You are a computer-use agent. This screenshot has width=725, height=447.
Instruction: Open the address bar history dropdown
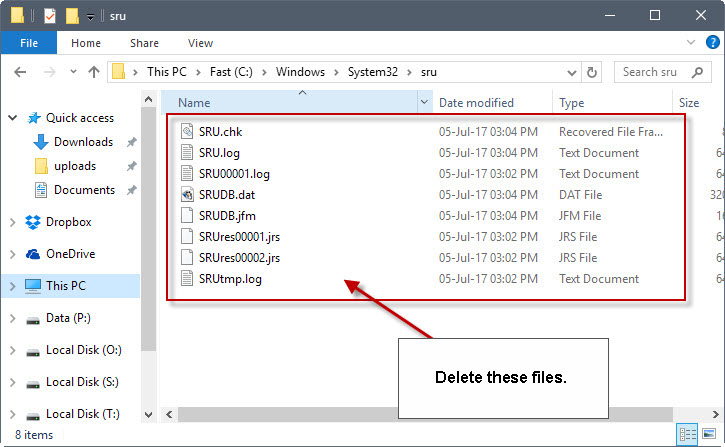[x=571, y=73]
